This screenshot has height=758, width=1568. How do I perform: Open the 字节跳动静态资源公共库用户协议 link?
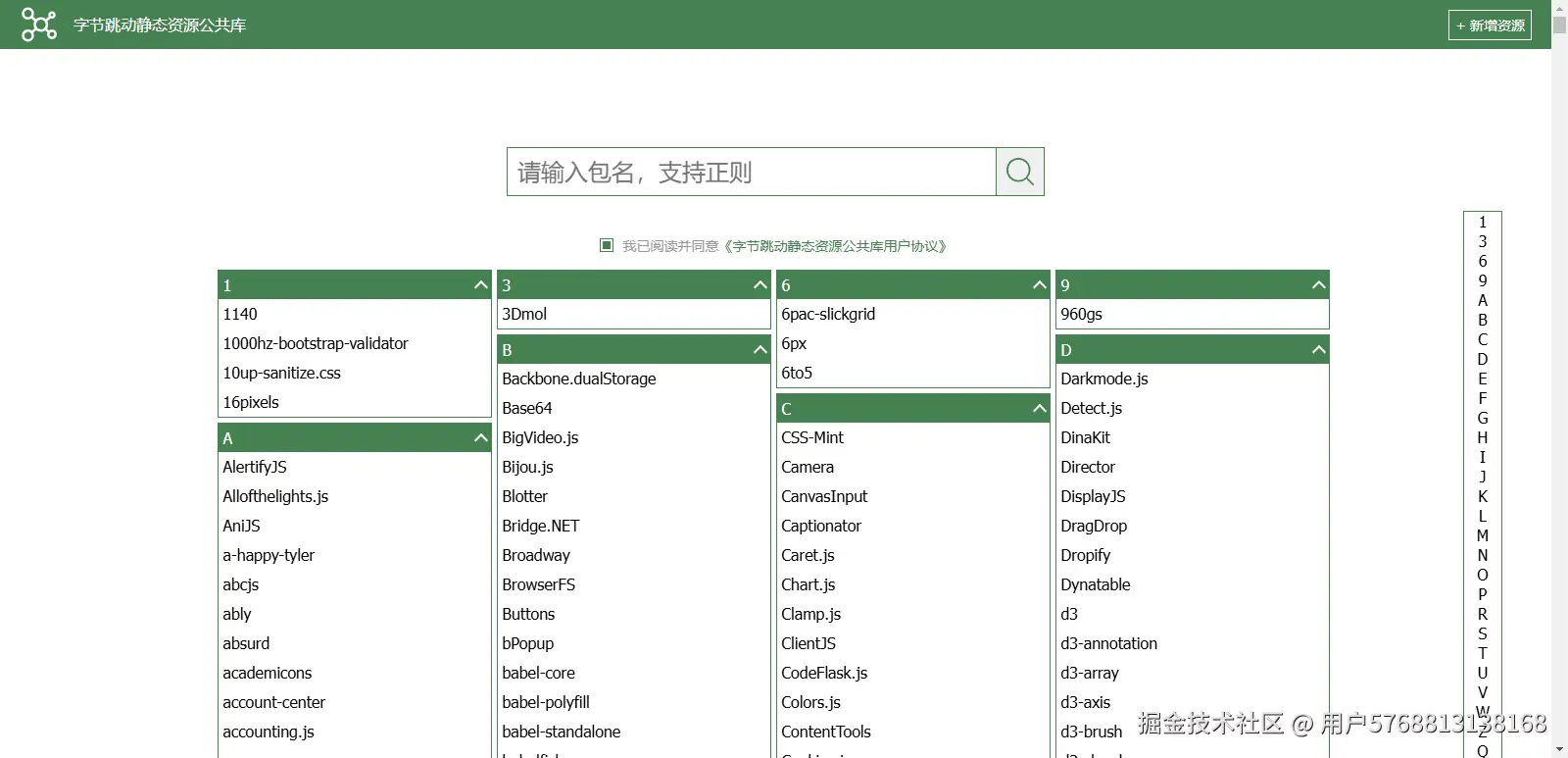836,246
